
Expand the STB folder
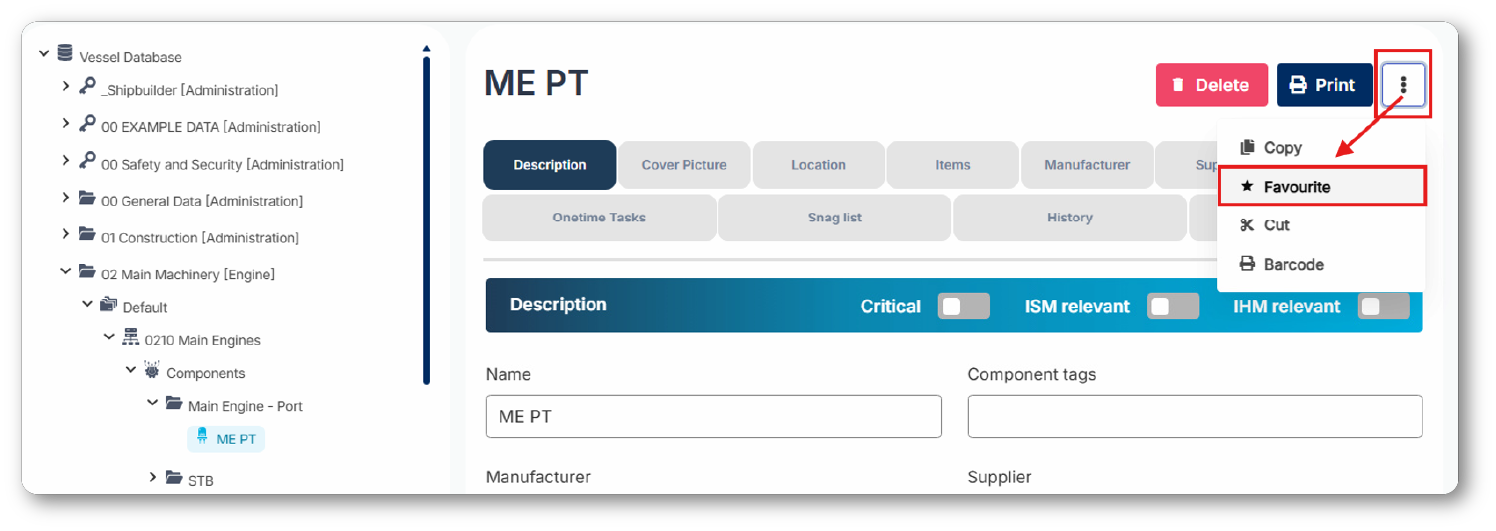click(153, 477)
